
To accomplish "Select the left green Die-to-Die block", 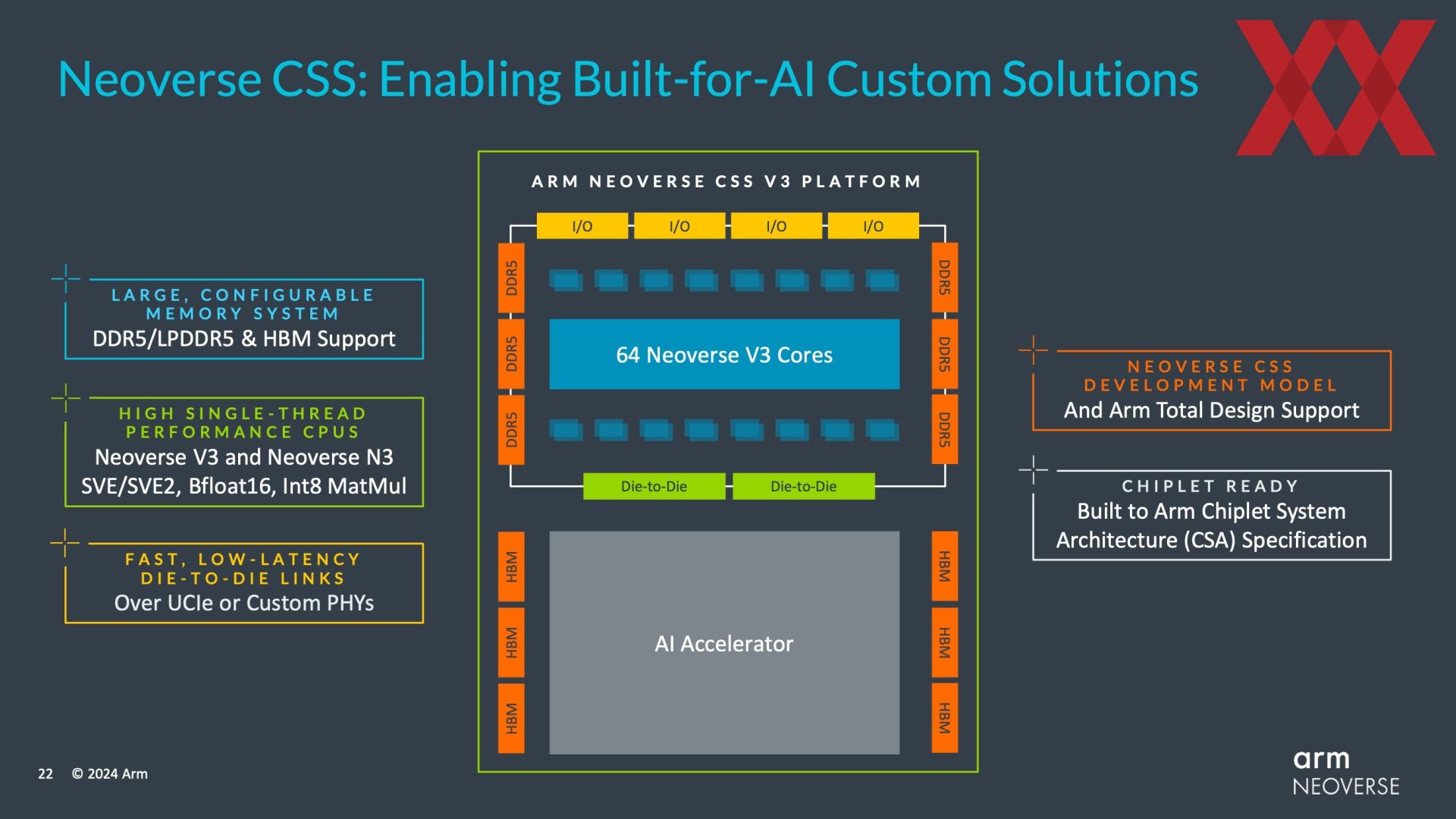I will (654, 486).
